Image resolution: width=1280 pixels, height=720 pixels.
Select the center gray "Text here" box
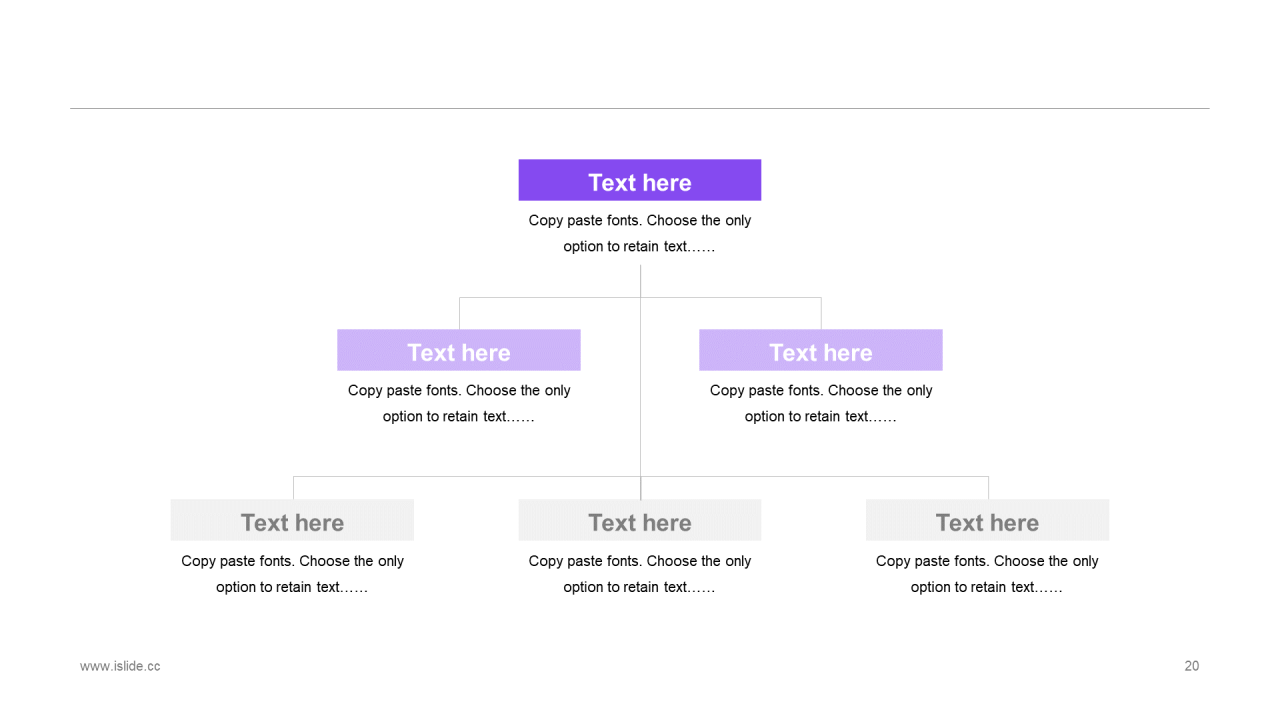pyautogui.click(x=639, y=521)
